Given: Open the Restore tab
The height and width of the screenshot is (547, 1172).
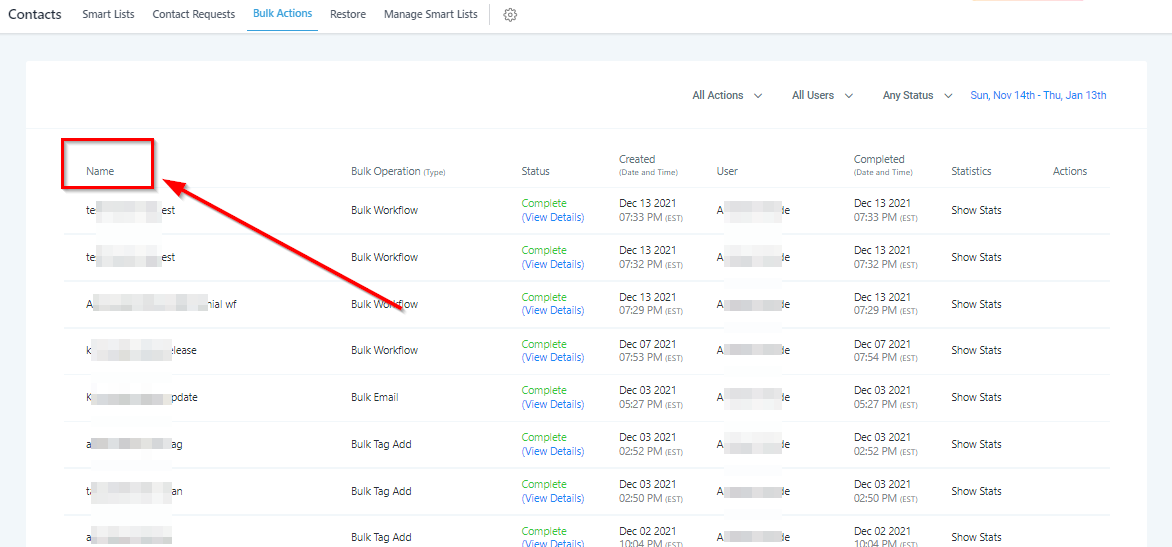Looking at the screenshot, I should coord(348,15).
